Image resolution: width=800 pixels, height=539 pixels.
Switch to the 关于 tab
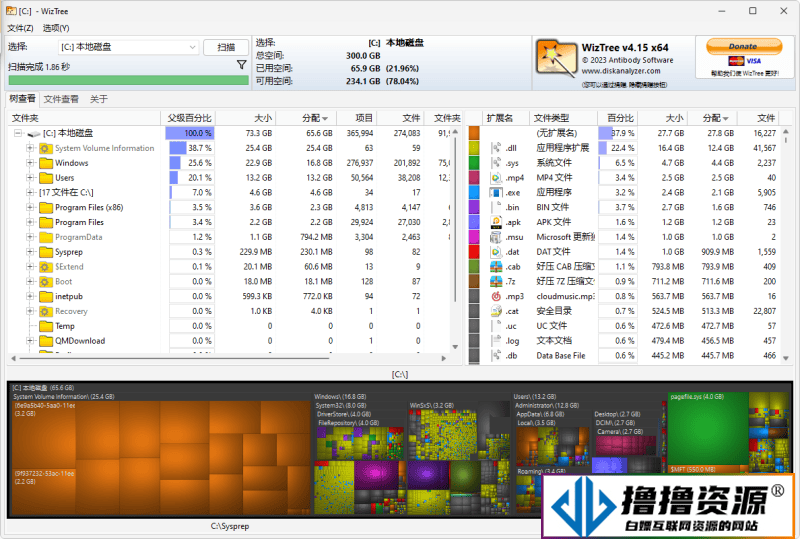[x=99, y=99]
